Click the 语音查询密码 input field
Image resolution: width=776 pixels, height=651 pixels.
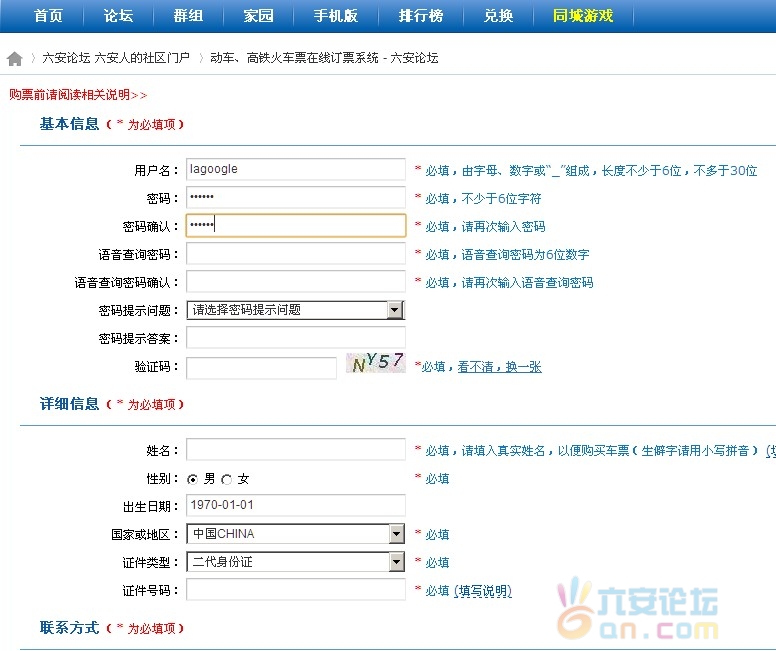296,253
